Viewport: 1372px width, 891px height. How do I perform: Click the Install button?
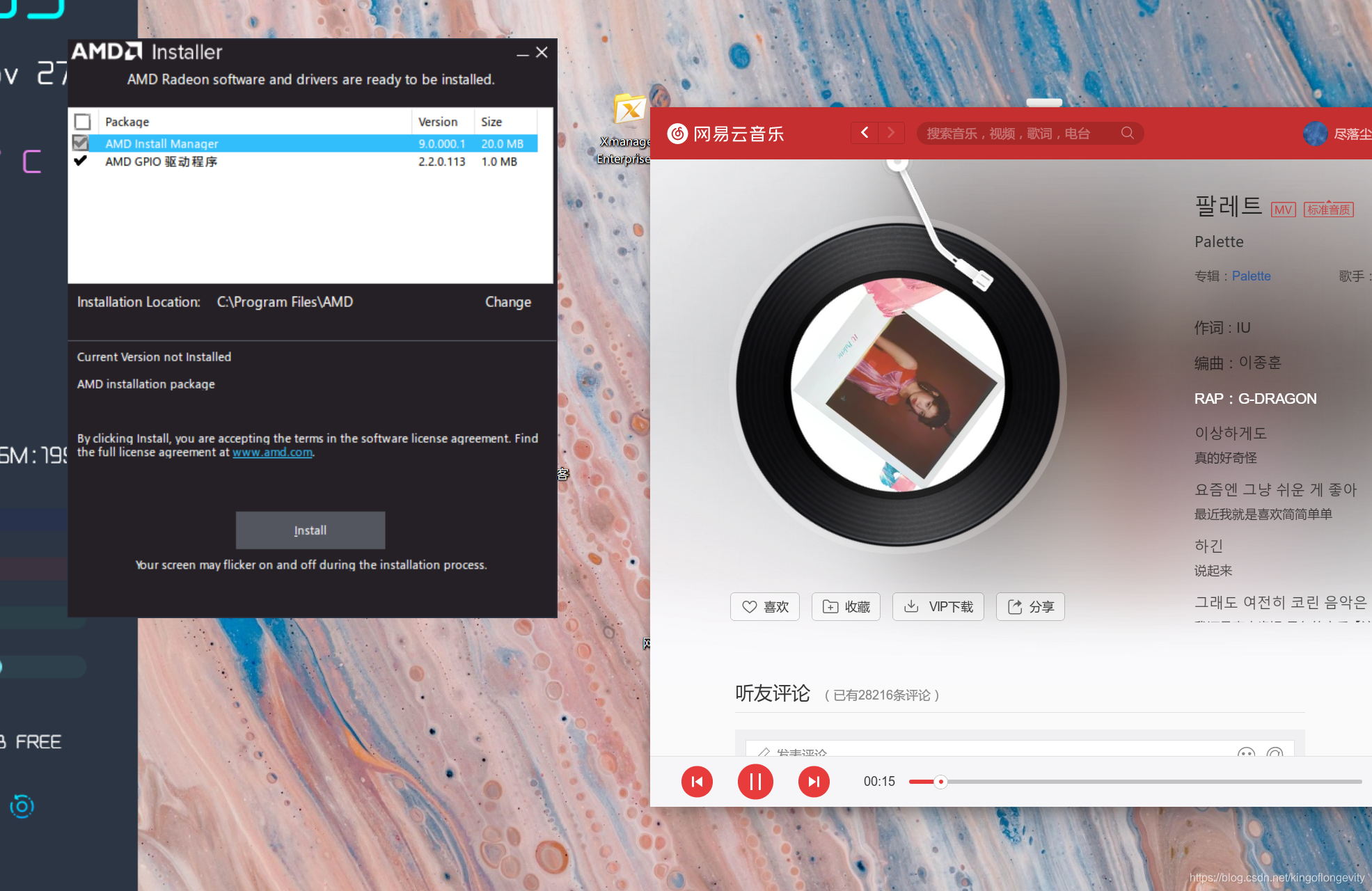coord(310,530)
